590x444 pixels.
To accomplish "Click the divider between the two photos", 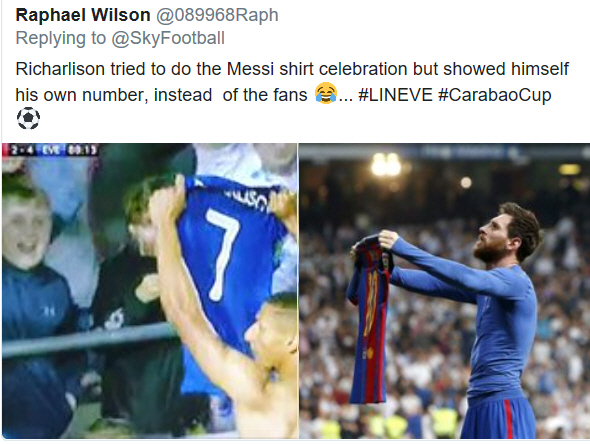I will click(298, 291).
